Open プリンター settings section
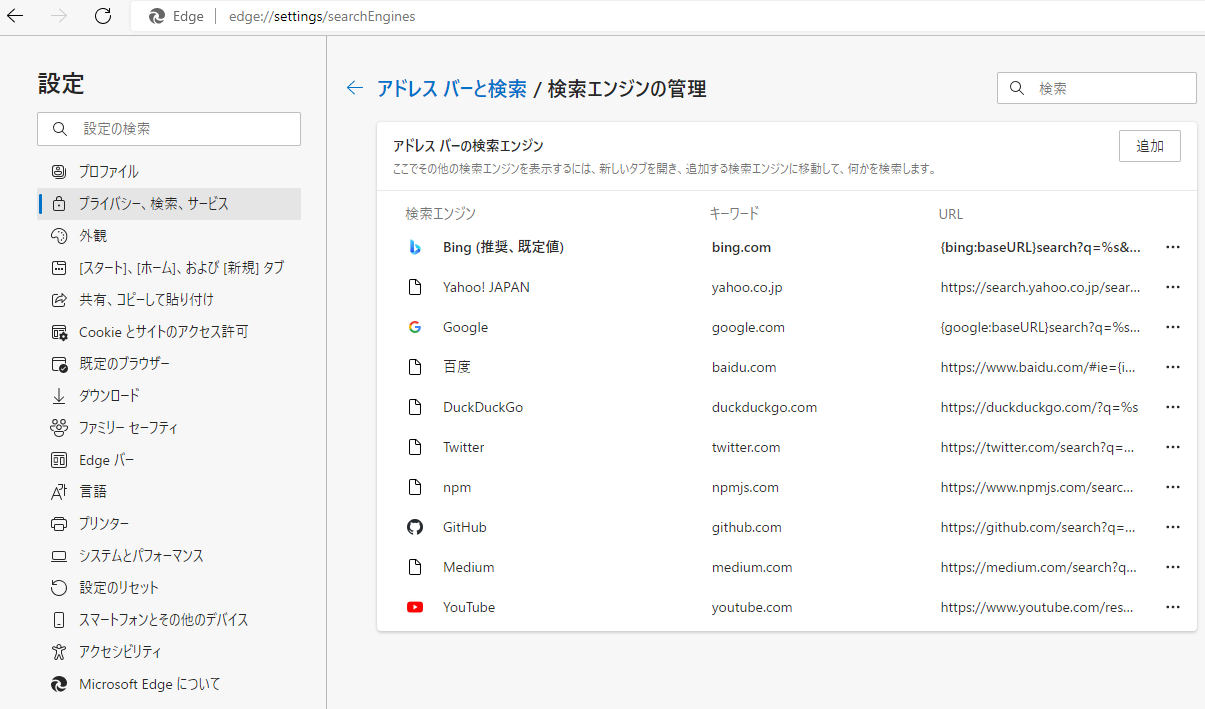 (x=169, y=523)
